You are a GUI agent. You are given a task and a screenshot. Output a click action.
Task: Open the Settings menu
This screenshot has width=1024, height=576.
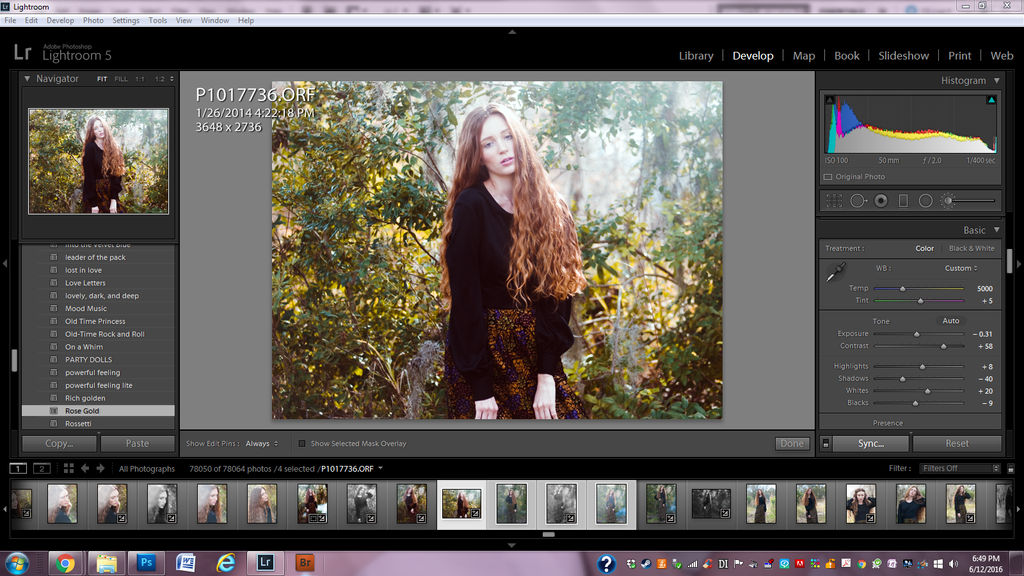tap(125, 20)
